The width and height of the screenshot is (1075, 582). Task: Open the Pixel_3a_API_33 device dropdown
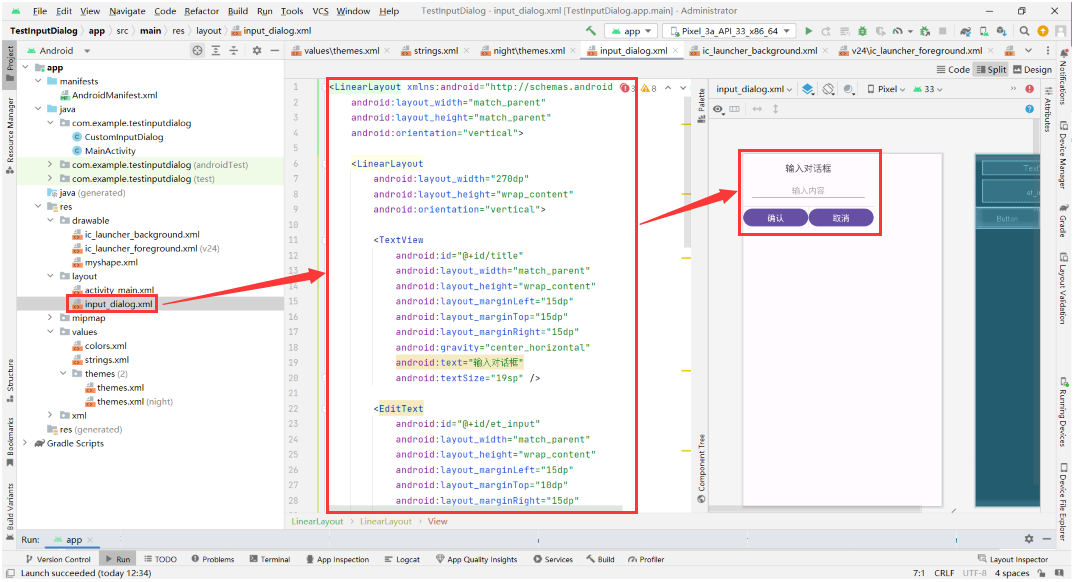(731, 31)
